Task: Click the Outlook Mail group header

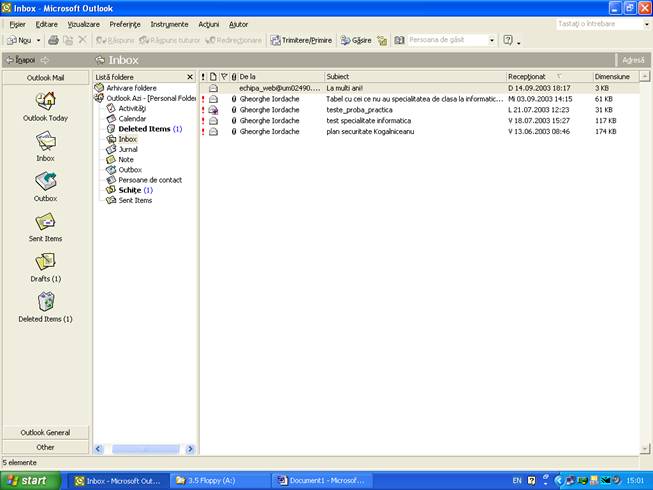Action: (x=45, y=78)
